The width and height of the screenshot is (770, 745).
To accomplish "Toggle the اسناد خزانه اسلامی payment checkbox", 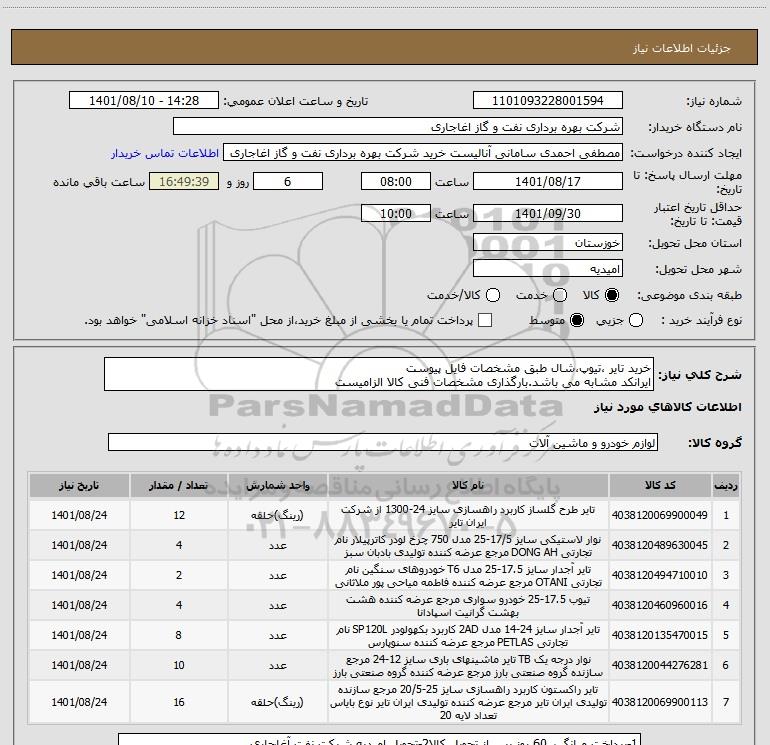I will 485,320.
